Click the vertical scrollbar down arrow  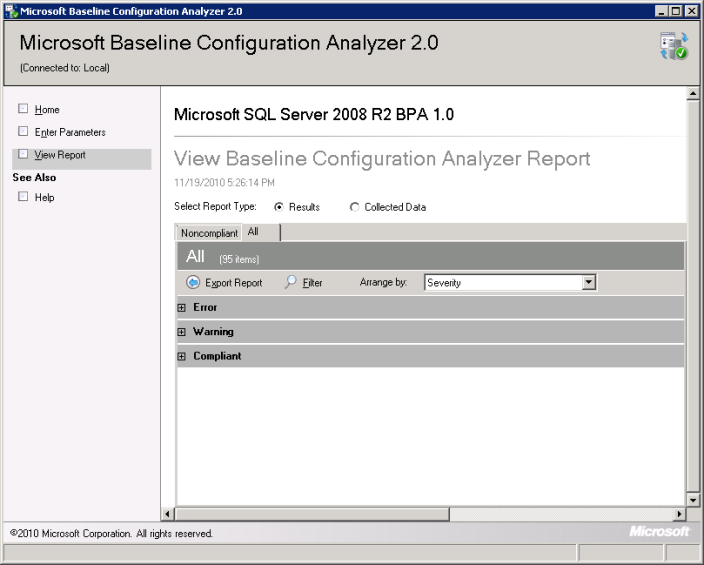693,499
